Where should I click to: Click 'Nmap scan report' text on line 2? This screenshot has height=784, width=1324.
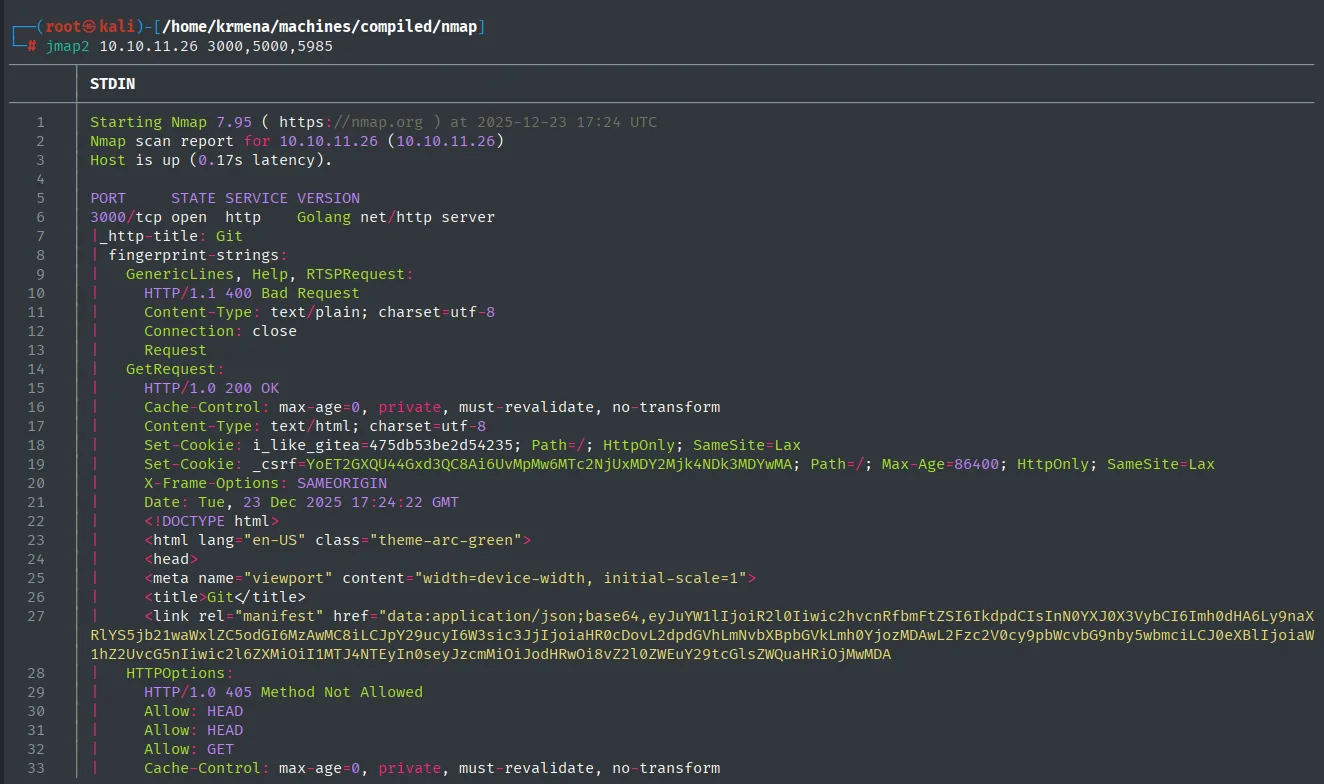[162, 141]
